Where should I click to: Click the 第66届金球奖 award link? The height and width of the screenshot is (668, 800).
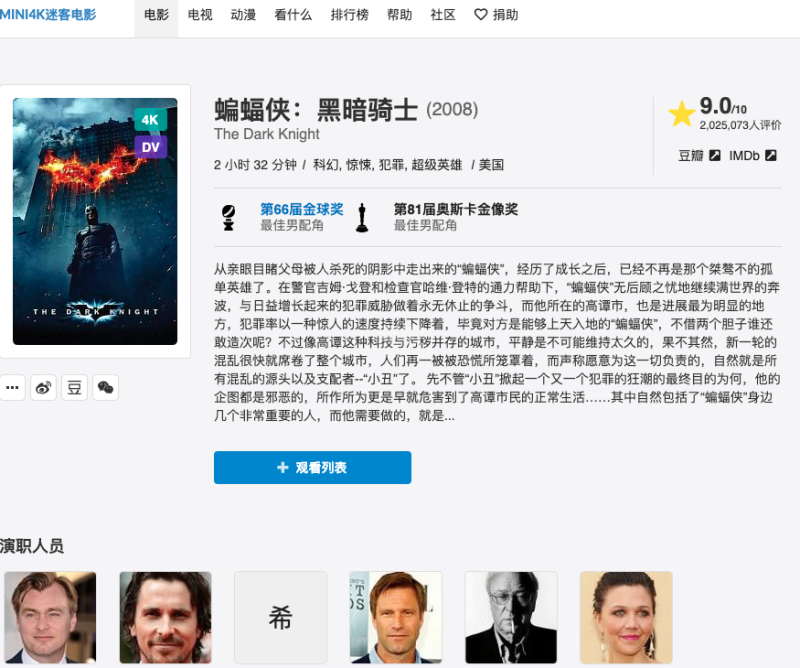(301, 209)
